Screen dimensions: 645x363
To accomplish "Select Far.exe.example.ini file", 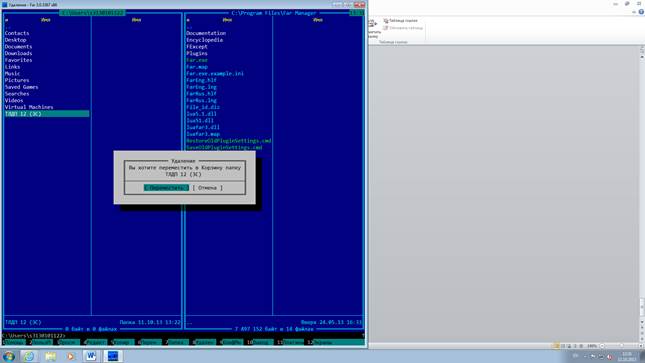I will pos(215,74).
